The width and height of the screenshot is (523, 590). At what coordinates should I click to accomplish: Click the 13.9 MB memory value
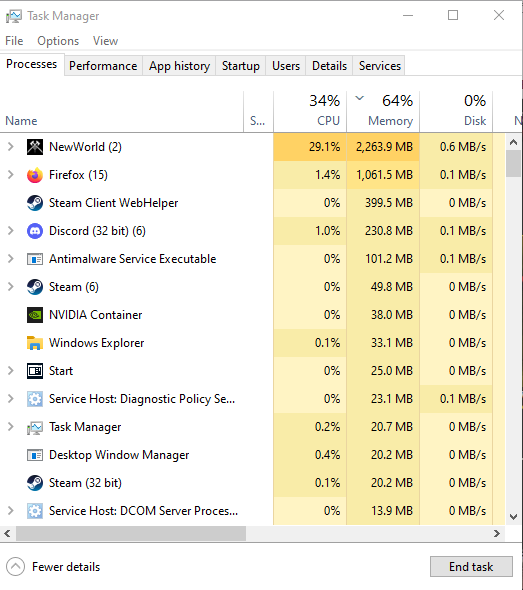point(392,511)
